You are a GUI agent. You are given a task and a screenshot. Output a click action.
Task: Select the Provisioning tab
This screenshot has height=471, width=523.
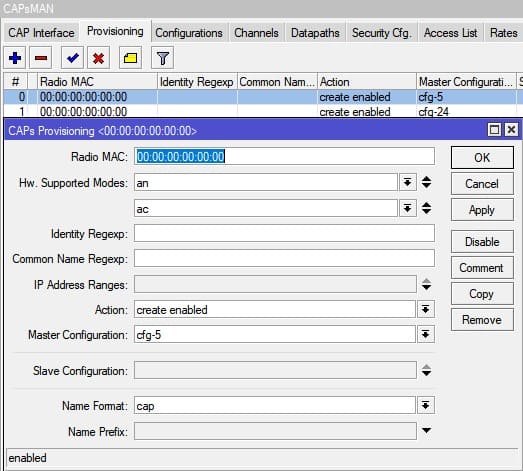click(115, 31)
